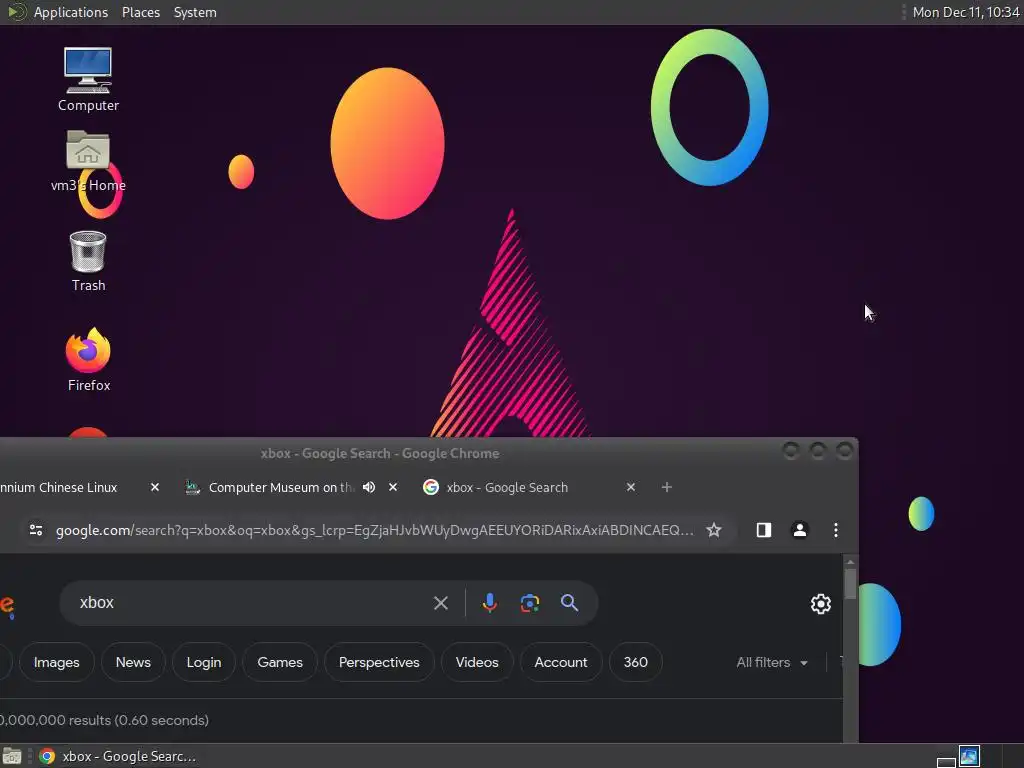
Task: Select Chrome window in the taskbar
Action: [x=118, y=756]
